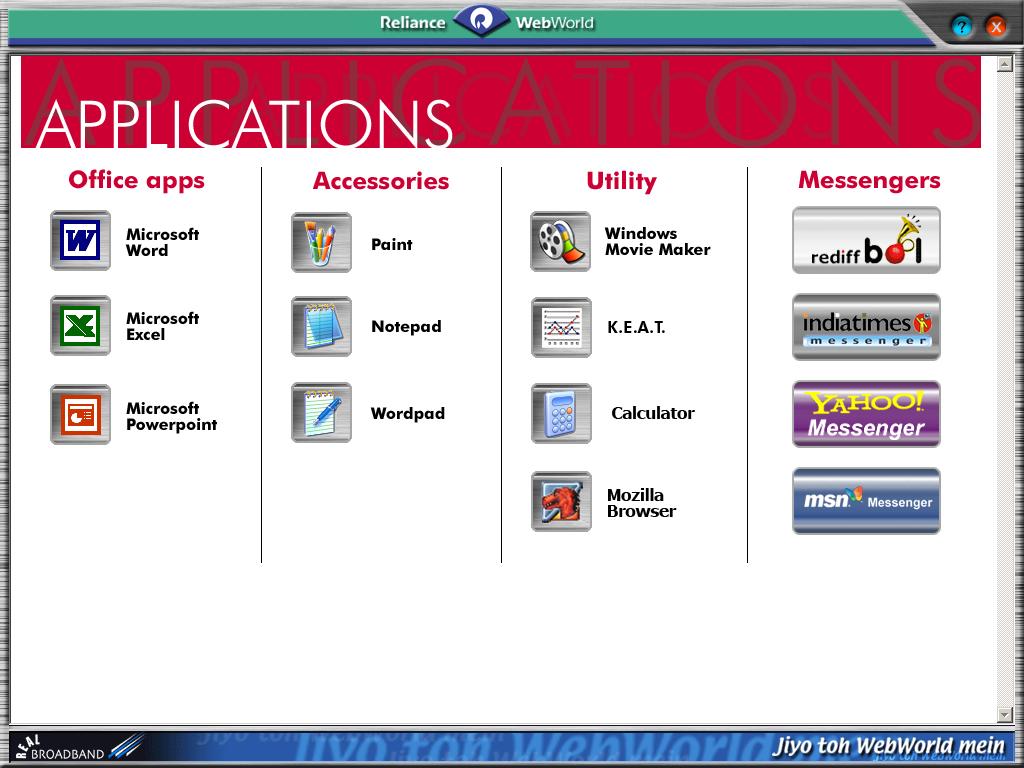Screen dimensions: 1024x768
Task: Open Yahoo! Messenger button
Action: (867, 414)
